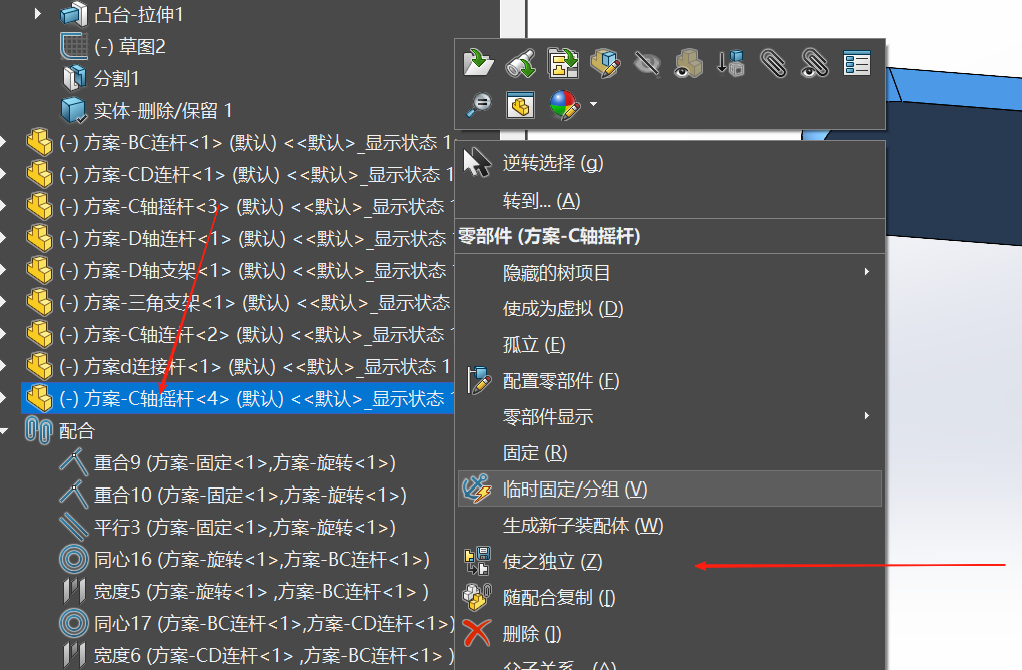The height and width of the screenshot is (670, 1022).
Task: Suppress the component using the down-arrow cube icon
Action: (x=729, y=63)
